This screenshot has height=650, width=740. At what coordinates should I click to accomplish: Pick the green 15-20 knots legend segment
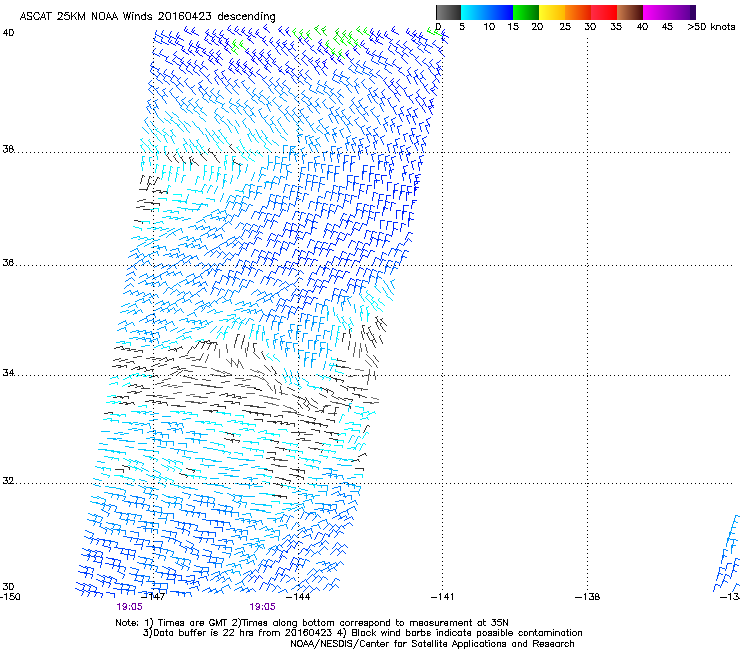click(x=526, y=12)
